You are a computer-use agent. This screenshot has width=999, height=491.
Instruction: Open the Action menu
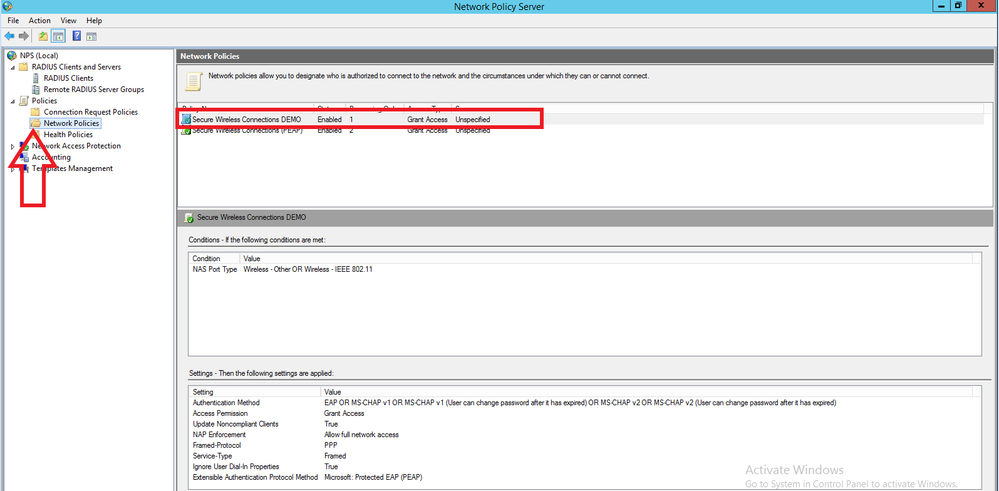(40, 20)
